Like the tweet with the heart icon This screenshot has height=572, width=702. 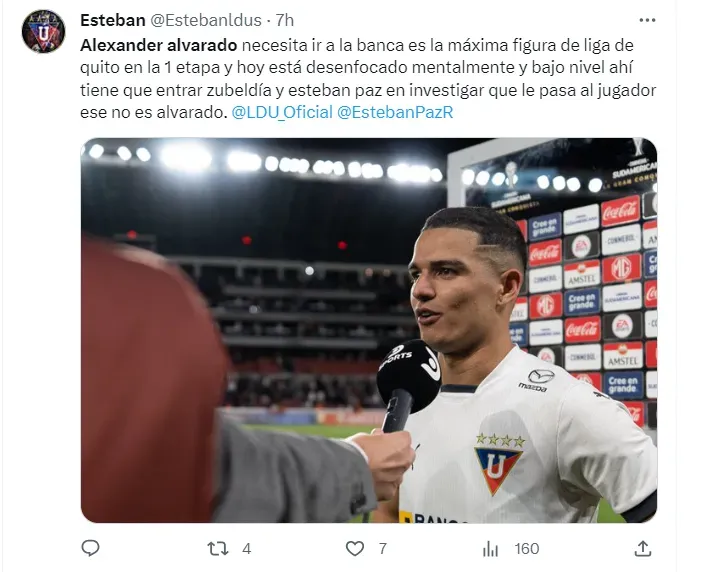click(x=355, y=549)
